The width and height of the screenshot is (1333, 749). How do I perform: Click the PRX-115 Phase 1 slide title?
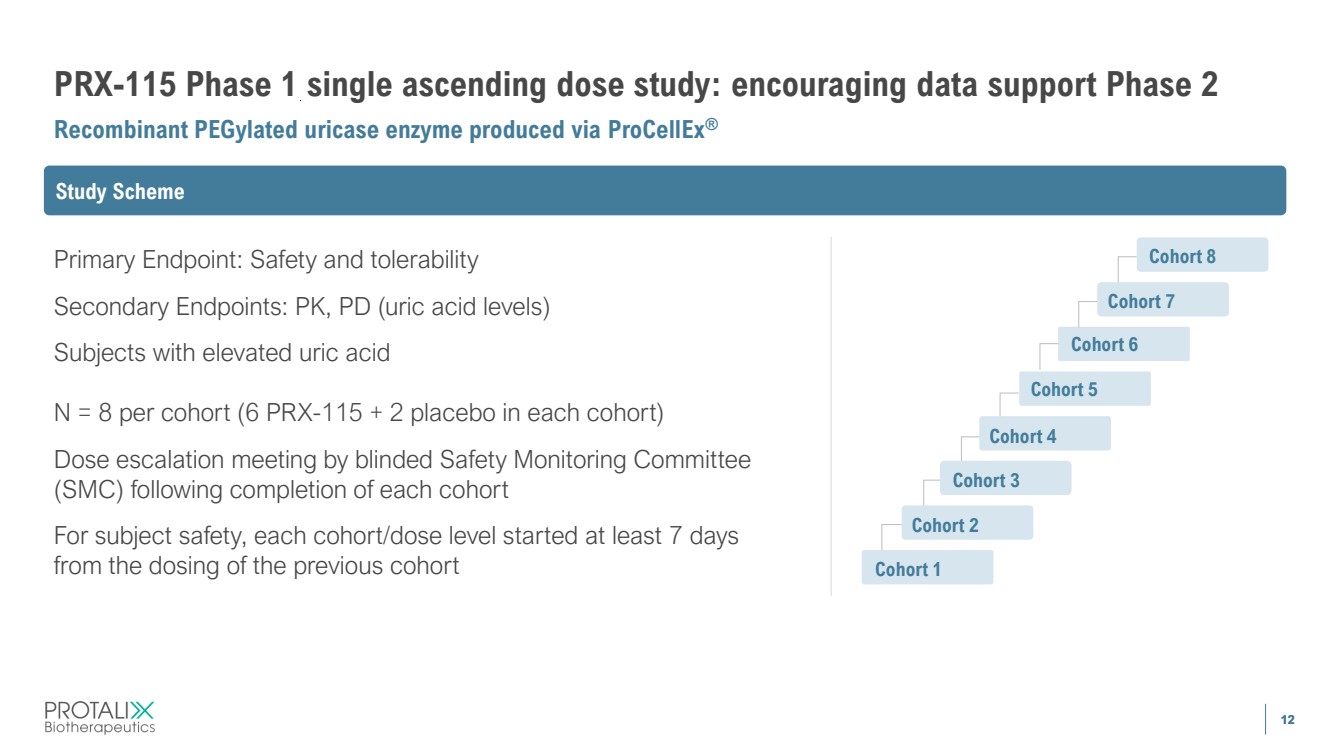coord(635,86)
